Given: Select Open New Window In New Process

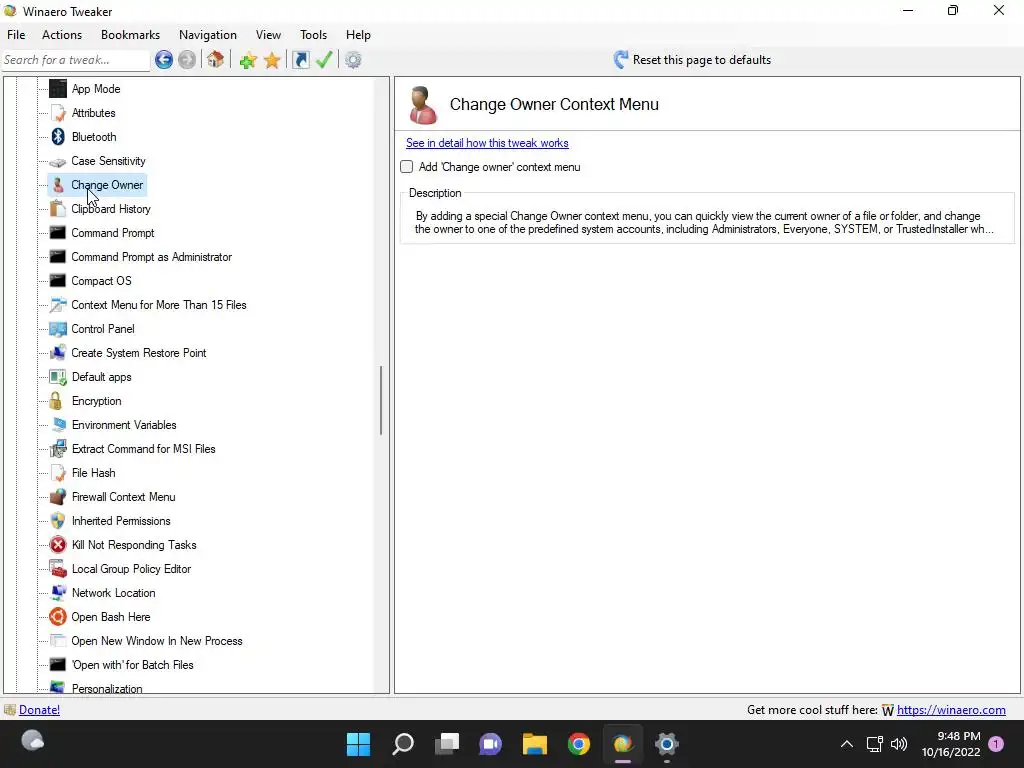Looking at the screenshot, I should point(157,641).
